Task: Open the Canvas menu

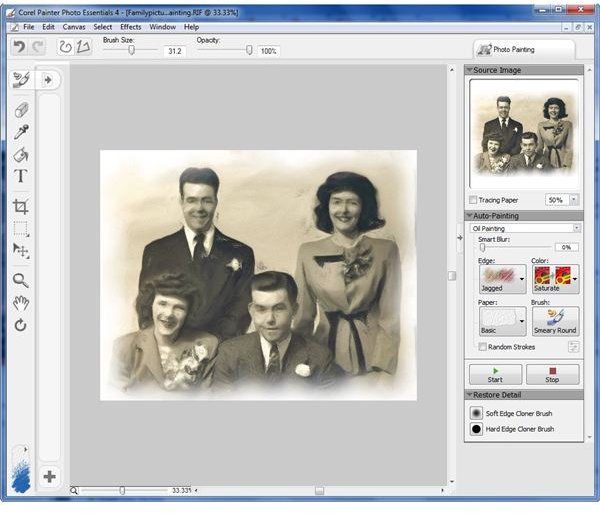Action: tap(74, 27)
